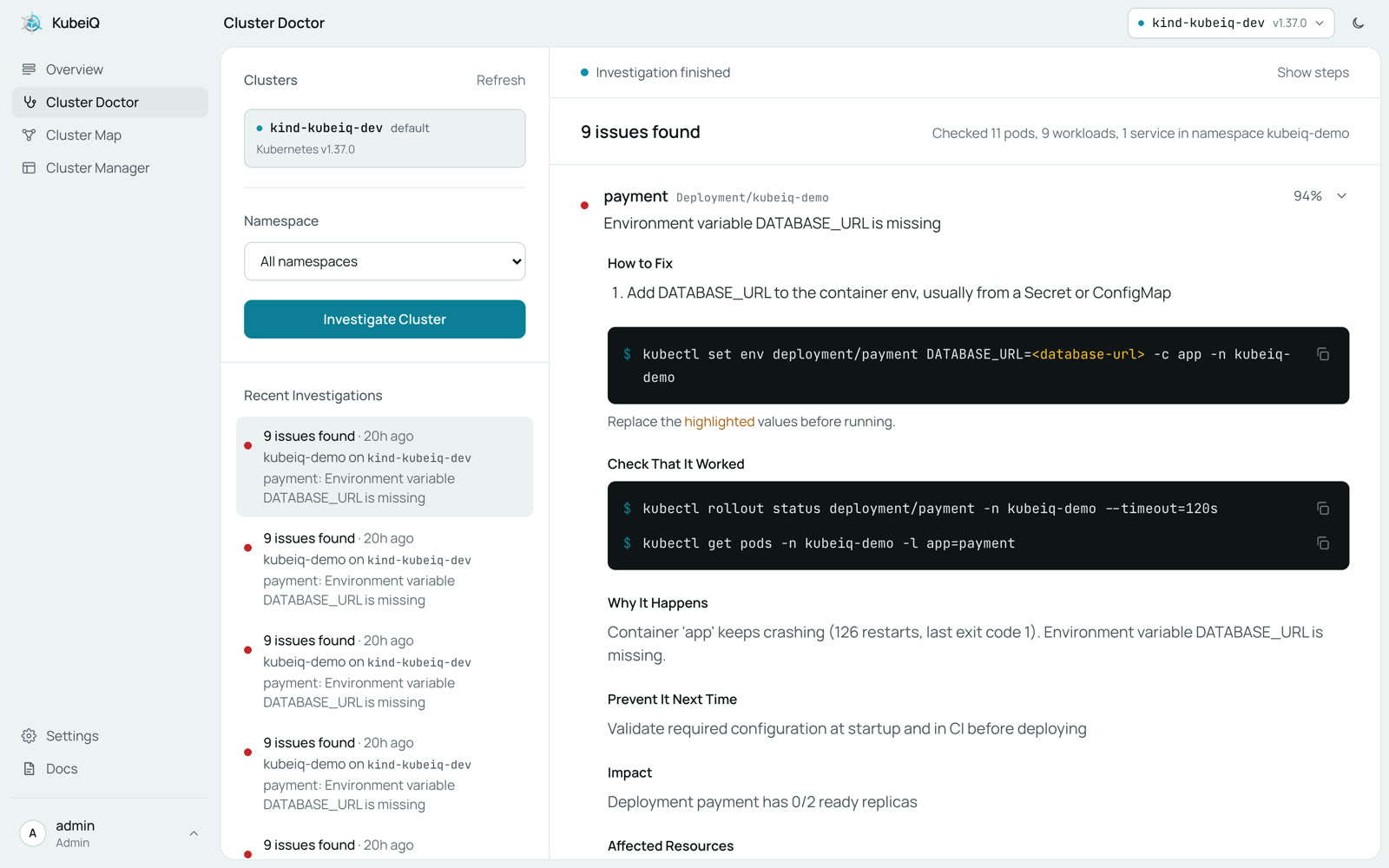
Task: Click the "Check That It Worked" heading
Action: coord(675,464)
